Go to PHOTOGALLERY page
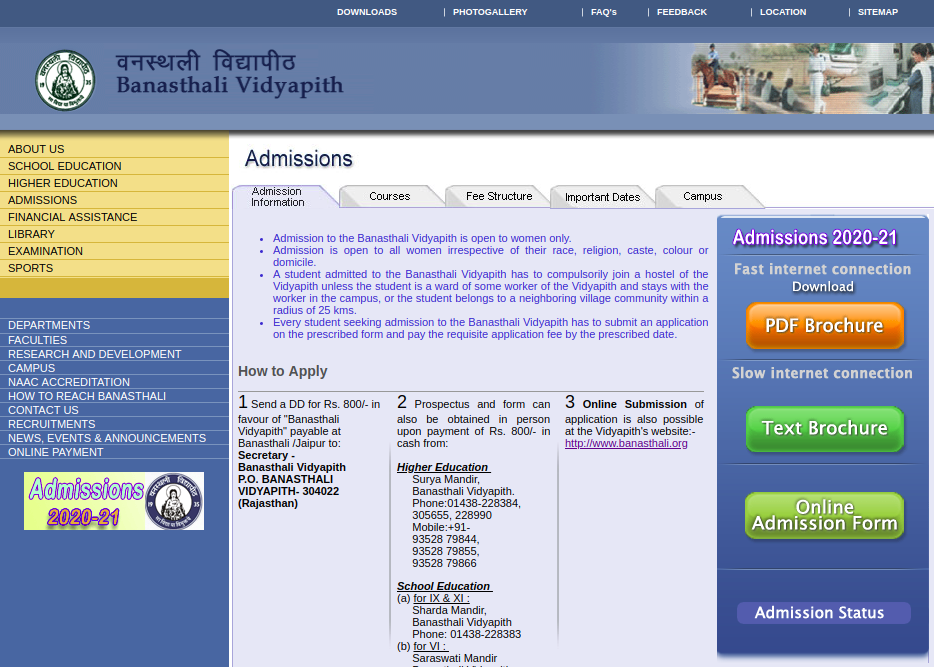This screenshot has width=934, height=667. [x=490, y=12]
